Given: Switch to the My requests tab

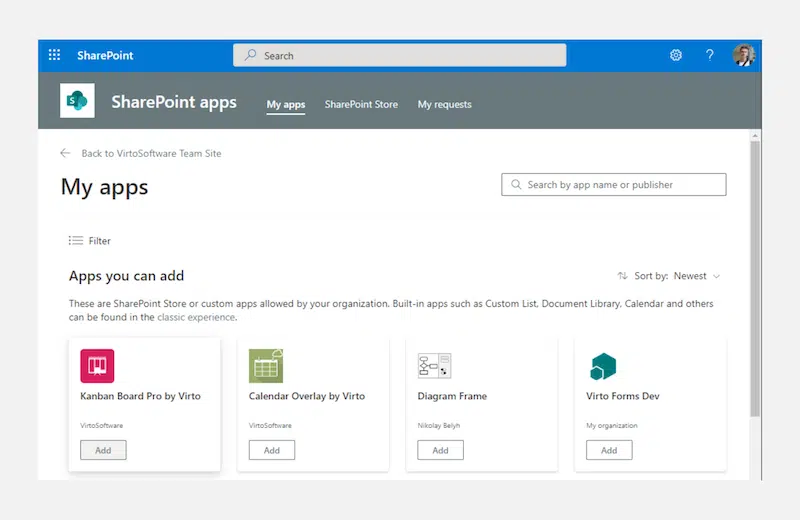Looking at the screenshot, I should [444, 104].
